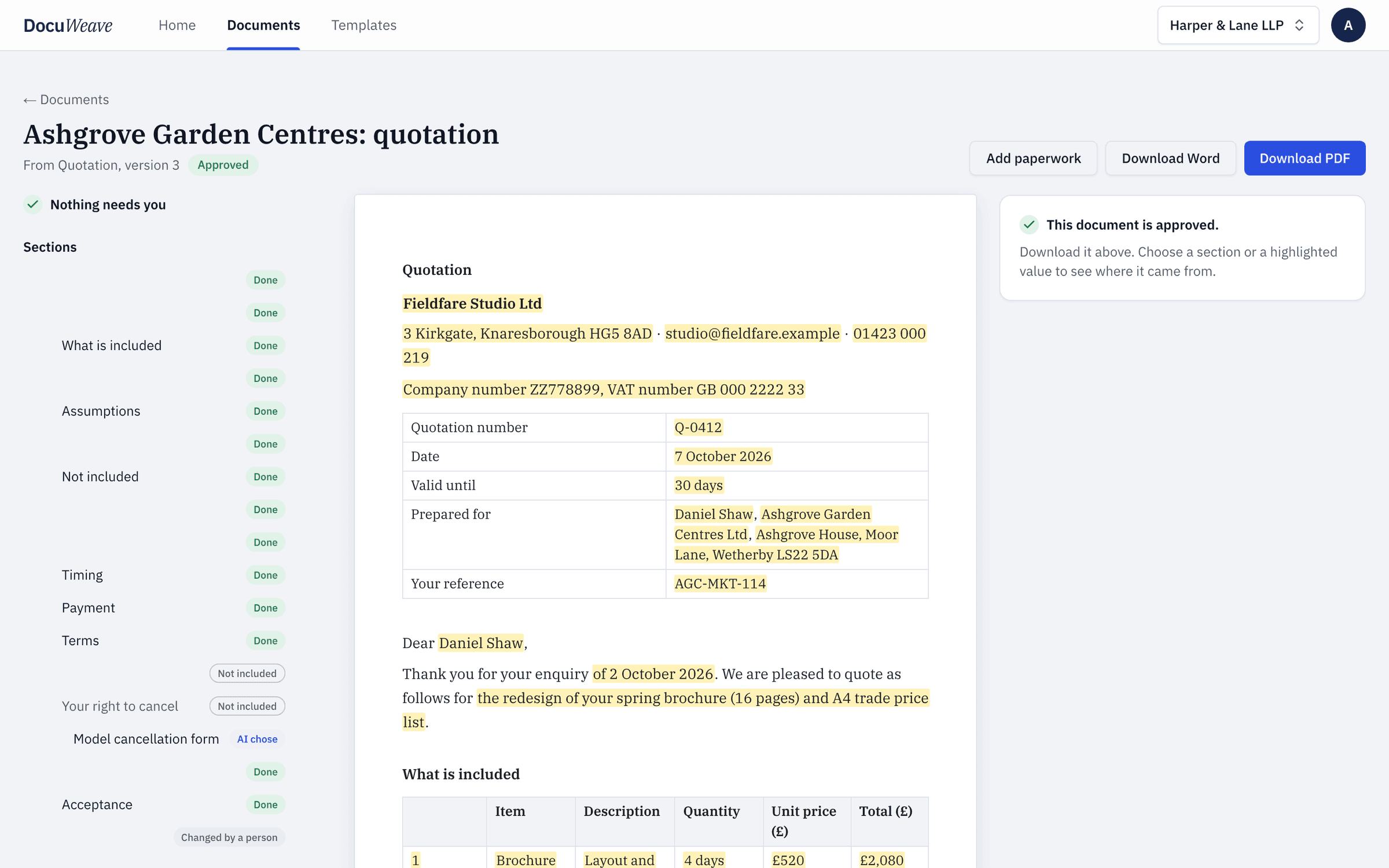Click the highlighted £520 unit price cell
The image size is (1389, 868).
pos(788,860)
